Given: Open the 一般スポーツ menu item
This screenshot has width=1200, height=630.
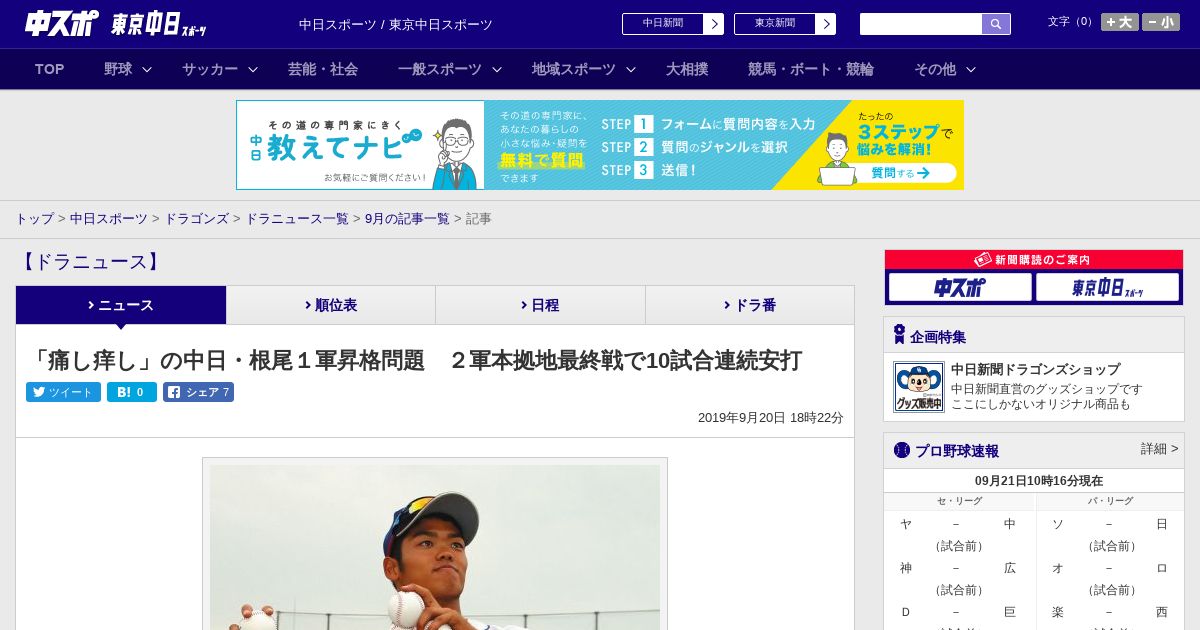Looking at the screenshot, I should coord(440,69).
